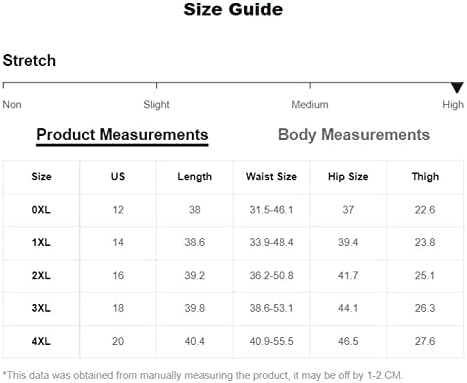
Task: Click the High stretch triangle marker
Action: [457, 88]
